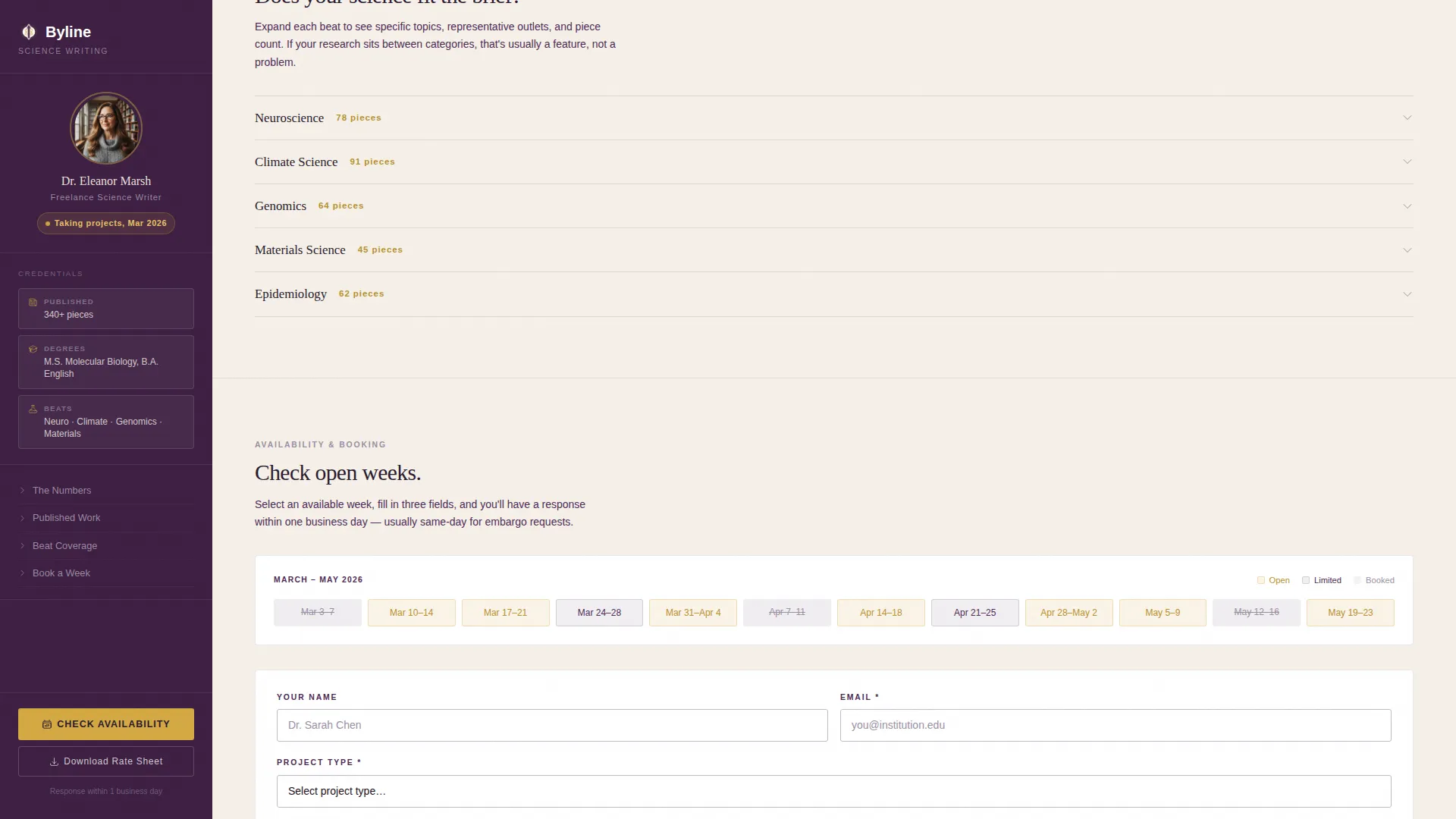1456x819 pixels.
Task: Go to Beat Coverage section
Action: 106,546
